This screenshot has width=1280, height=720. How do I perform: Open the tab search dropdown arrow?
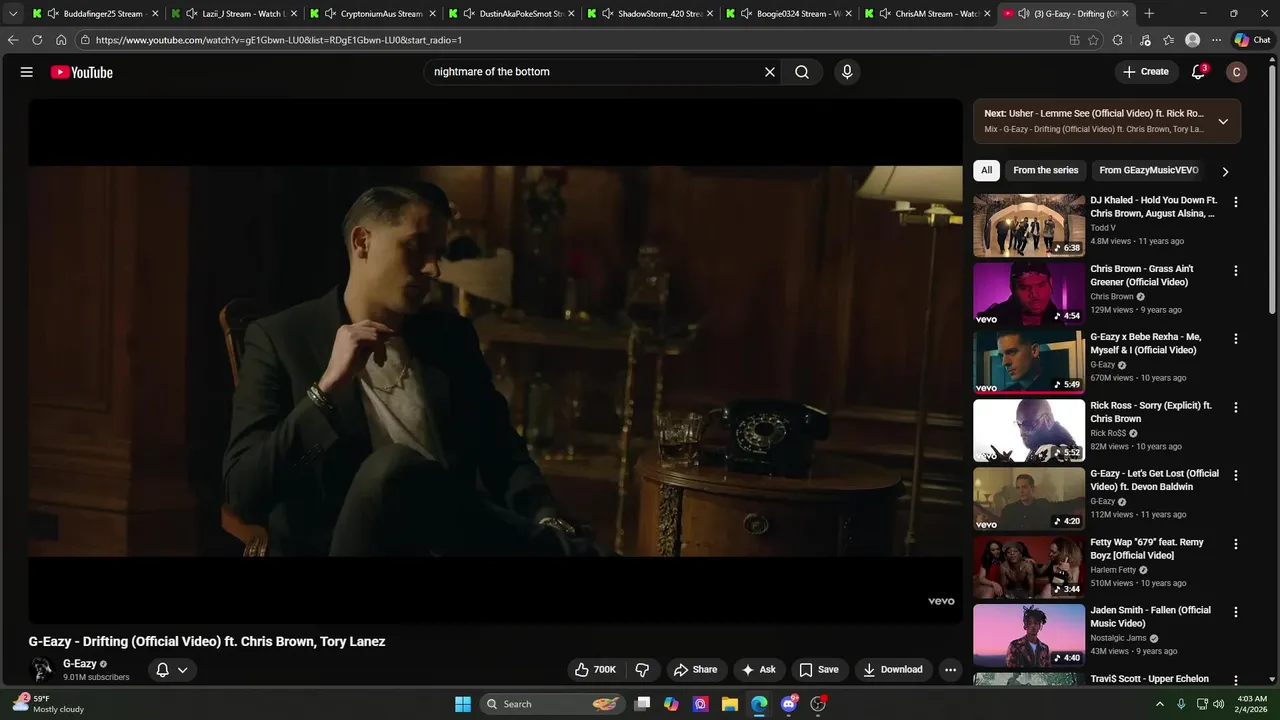pos(13,14)
